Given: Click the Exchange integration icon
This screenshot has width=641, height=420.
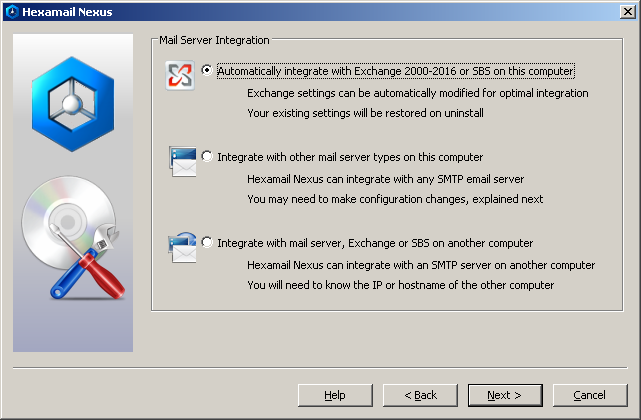Looking at the screenshot, I should 180,76.
